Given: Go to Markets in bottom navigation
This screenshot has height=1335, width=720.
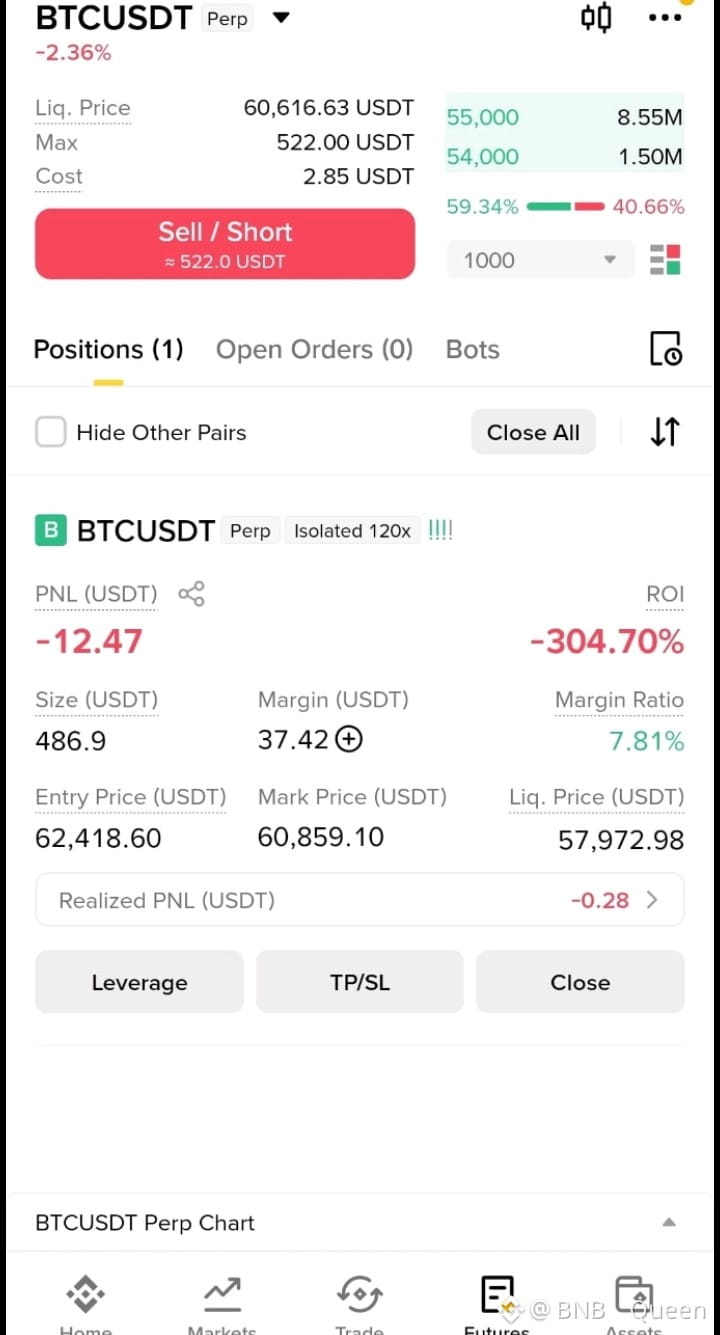Looking at the screenshot, I should pyautogui.click(x=222, y=1305).
